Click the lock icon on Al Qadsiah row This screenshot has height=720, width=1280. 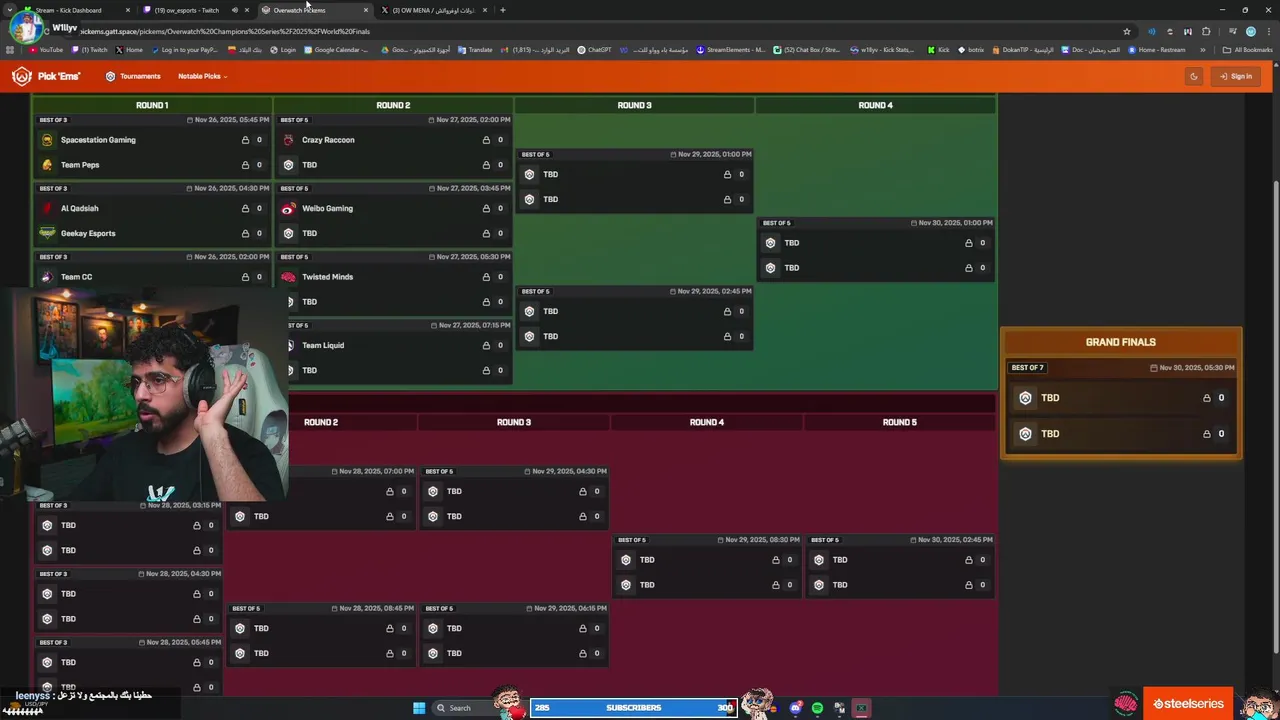[x=245, y=208]
